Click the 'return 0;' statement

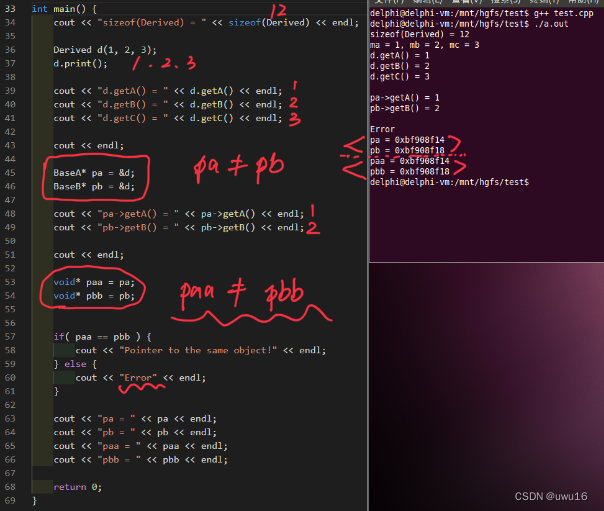[77, 487]
